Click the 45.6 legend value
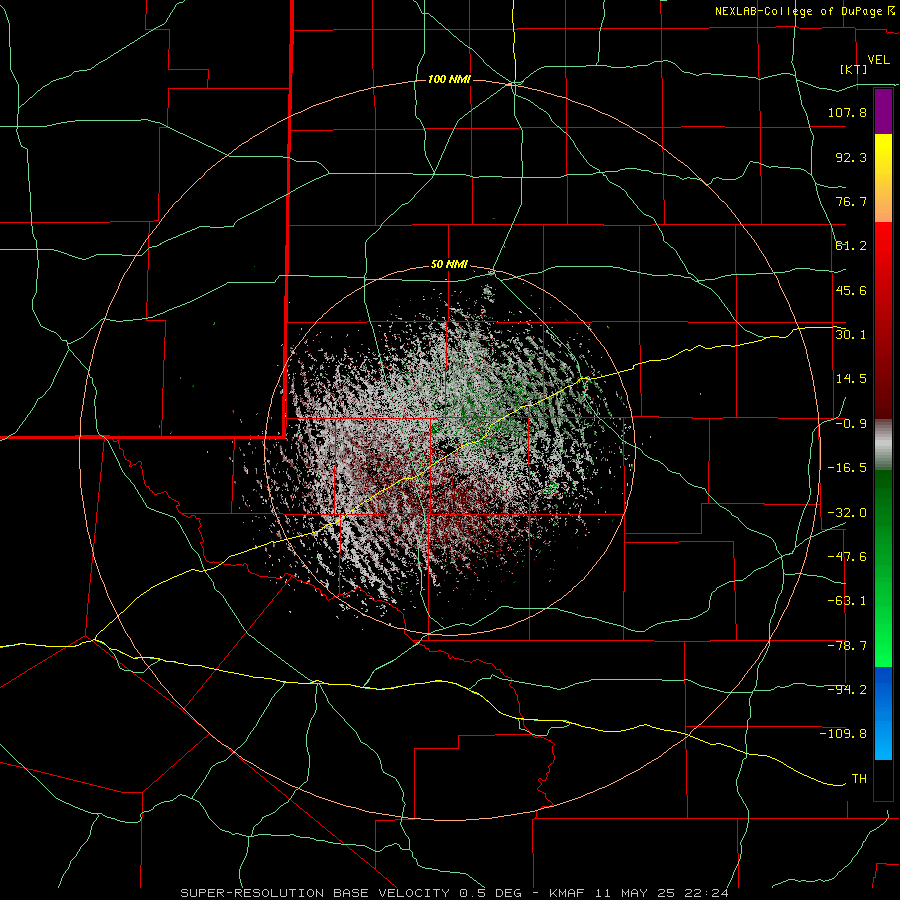The image size is (900, 900). [851, 290]
